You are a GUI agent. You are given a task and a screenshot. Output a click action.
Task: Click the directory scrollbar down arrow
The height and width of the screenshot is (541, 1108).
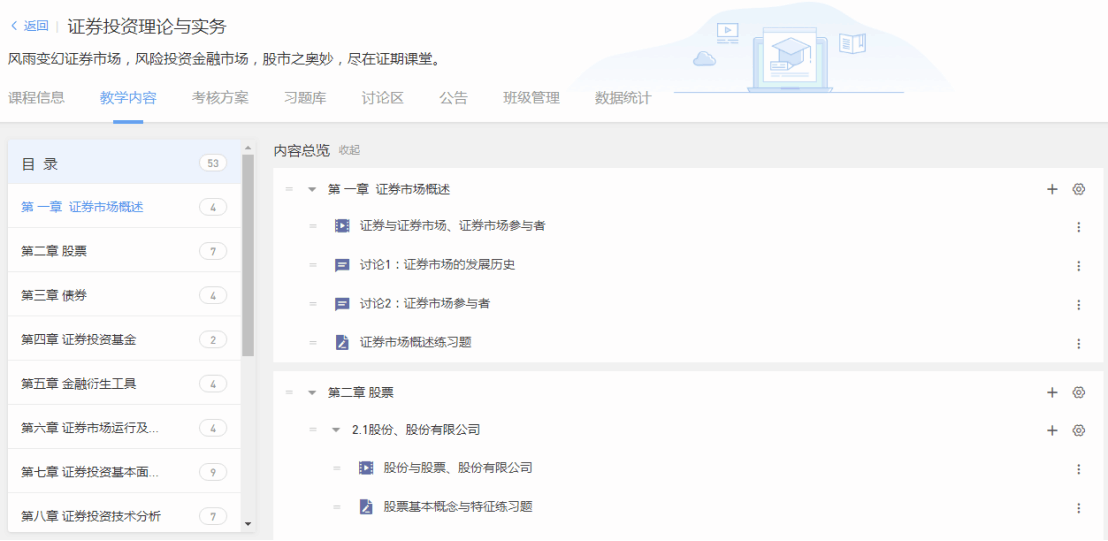pyautogui.click(x=248, y=523)
